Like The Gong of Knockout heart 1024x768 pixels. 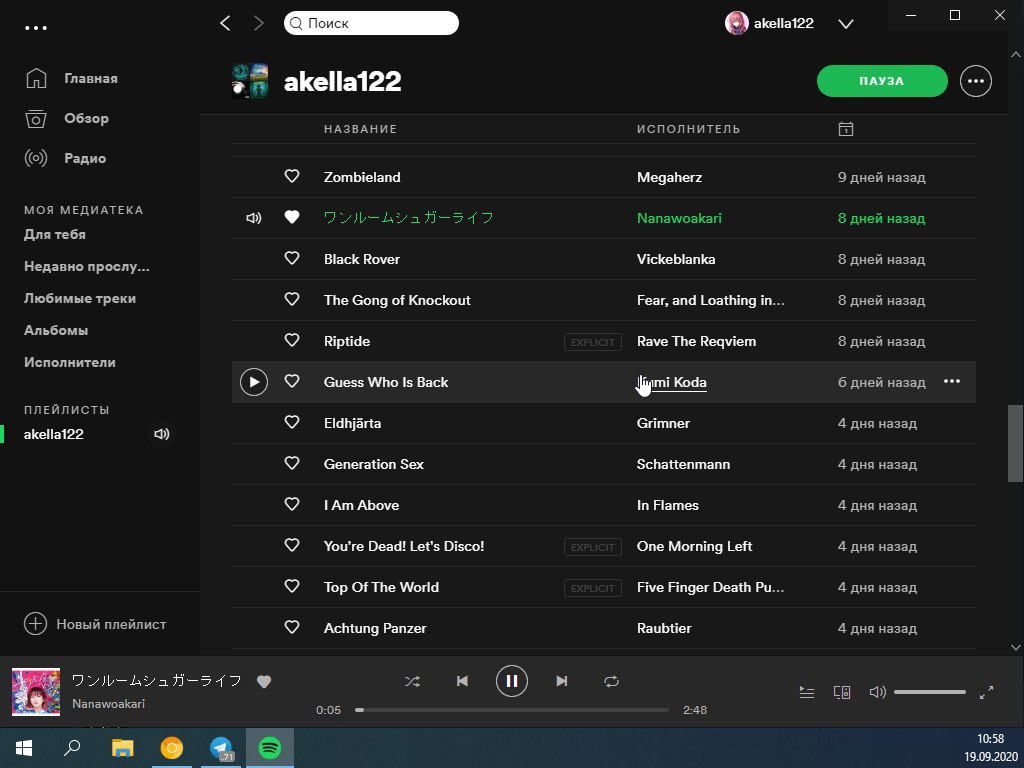(292, 299)
